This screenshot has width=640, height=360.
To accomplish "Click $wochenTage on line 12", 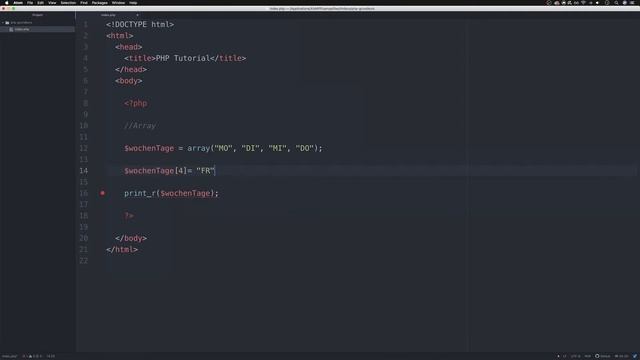I will (149, 148).
